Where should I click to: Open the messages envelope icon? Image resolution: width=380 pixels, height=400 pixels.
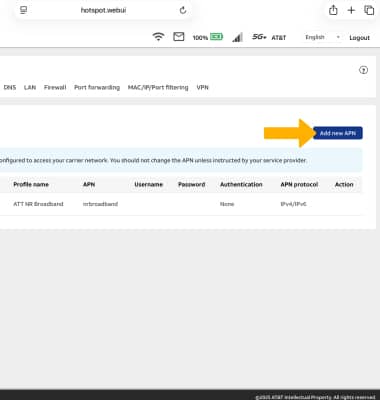click(179, 37)
